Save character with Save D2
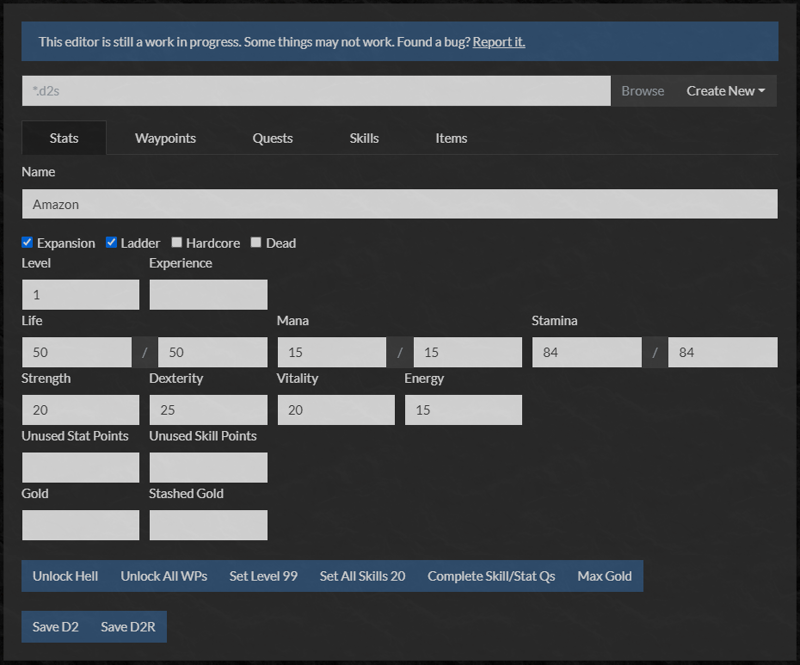800x665 pixels. (x=56, y=627)
